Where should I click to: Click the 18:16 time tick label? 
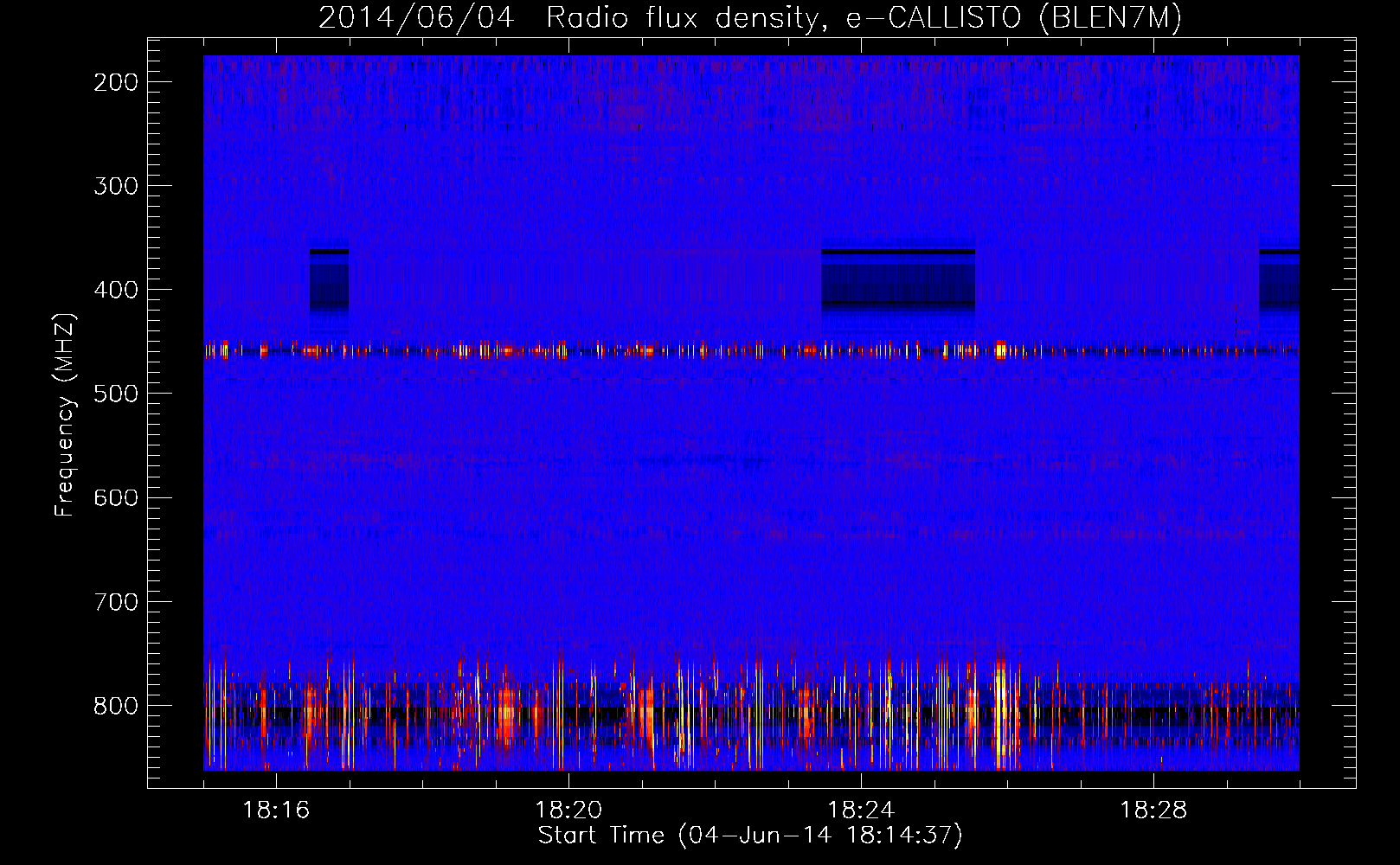point(276,811)
